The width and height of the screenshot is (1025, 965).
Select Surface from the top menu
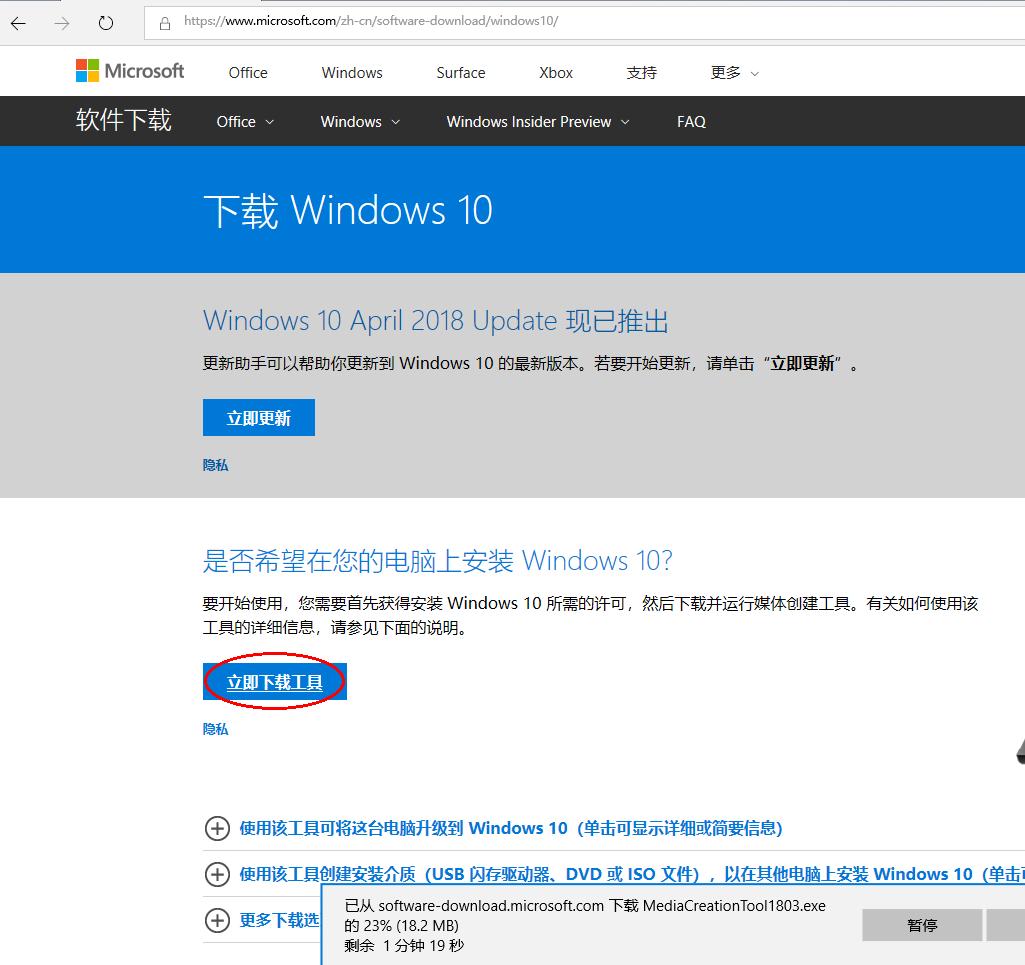(460, 72)
